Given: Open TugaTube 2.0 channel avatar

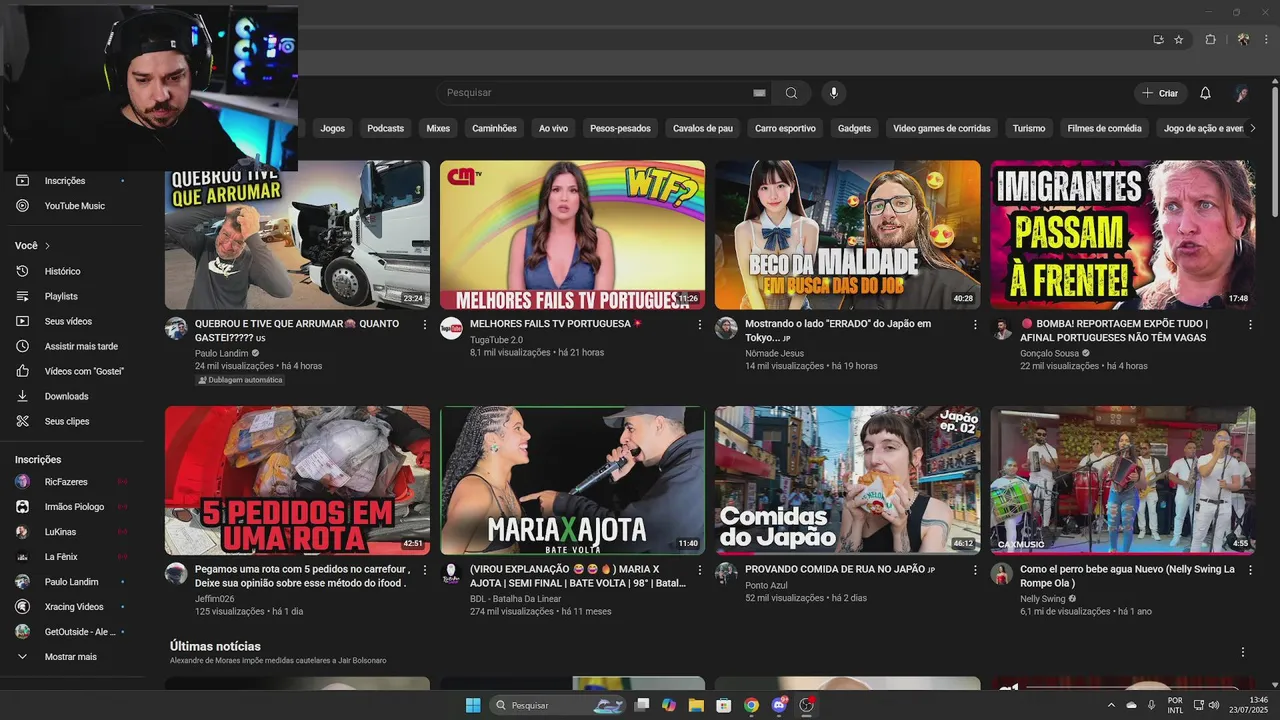Looking at the screenshot, I should click(452, 328).
